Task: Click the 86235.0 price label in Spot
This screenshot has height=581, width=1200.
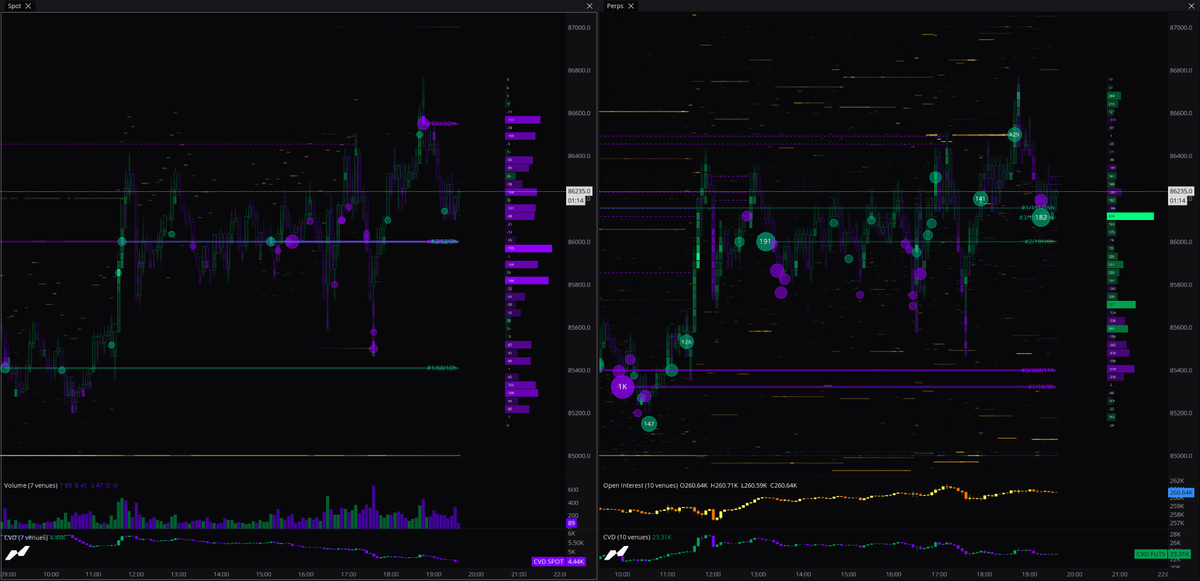Action: point(578,191)
